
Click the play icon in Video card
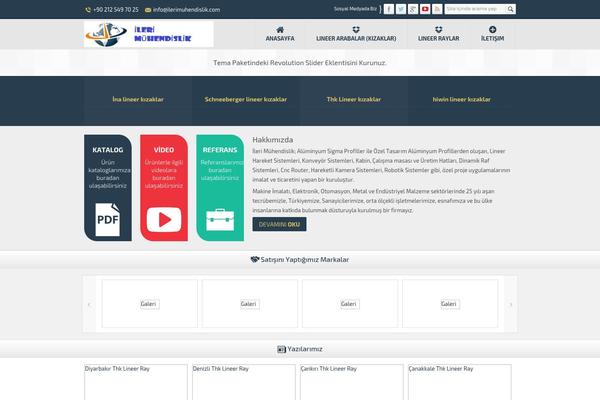tap(164, 220)
